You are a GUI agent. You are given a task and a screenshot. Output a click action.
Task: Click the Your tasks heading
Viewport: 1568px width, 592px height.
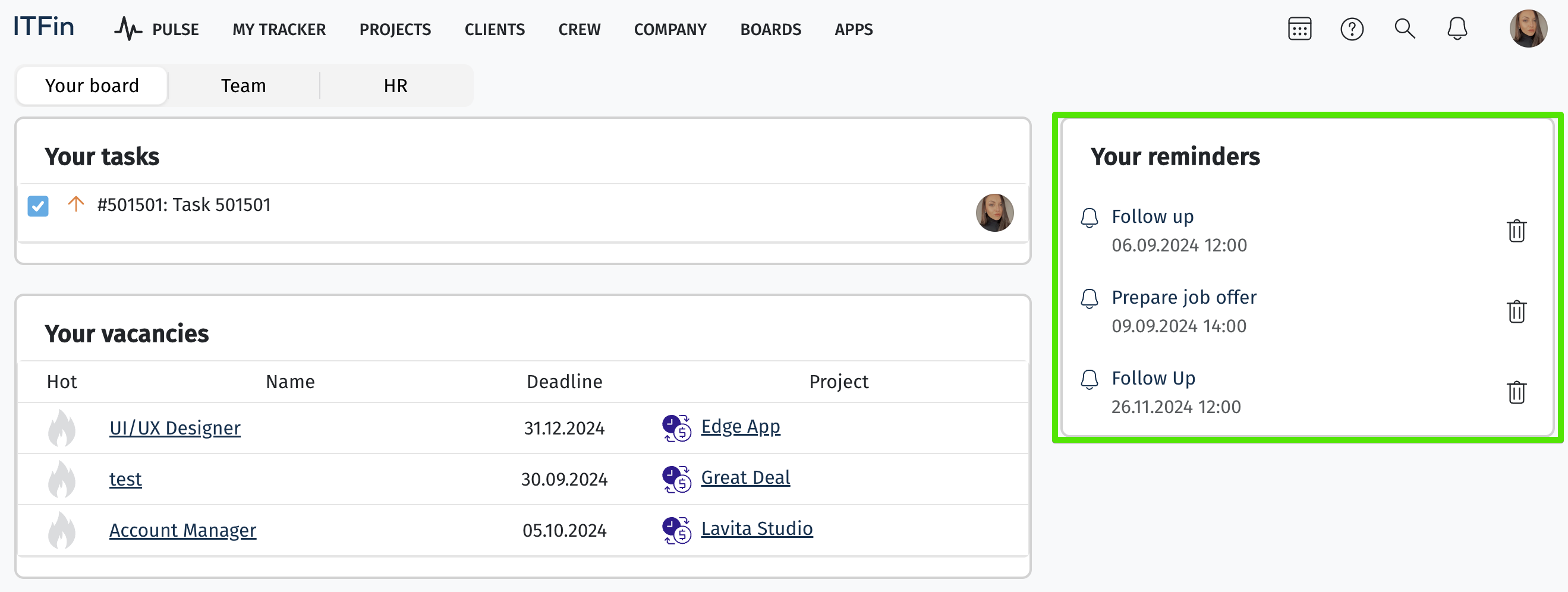click(x=102, y=156)
